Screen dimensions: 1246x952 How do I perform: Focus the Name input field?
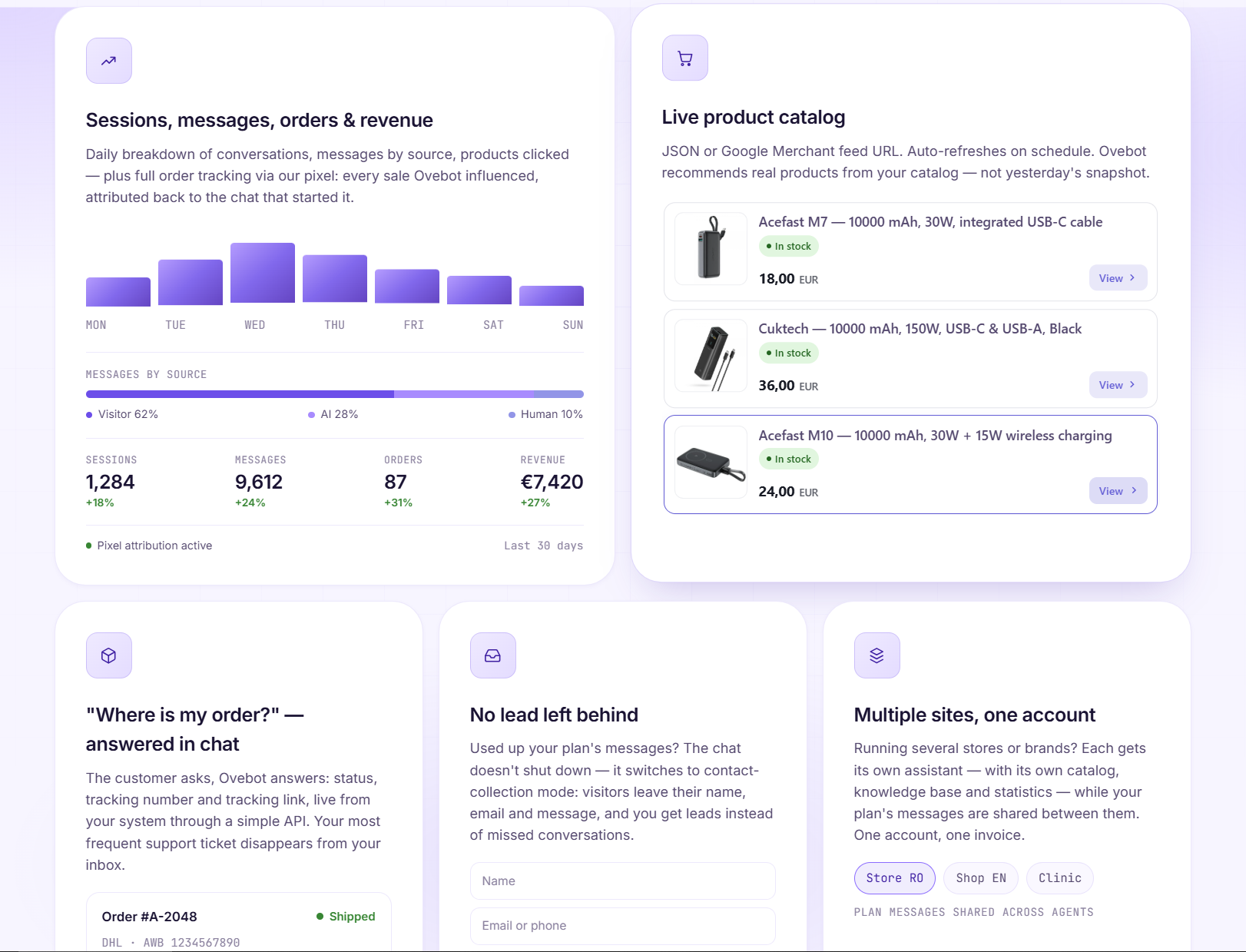623,881
